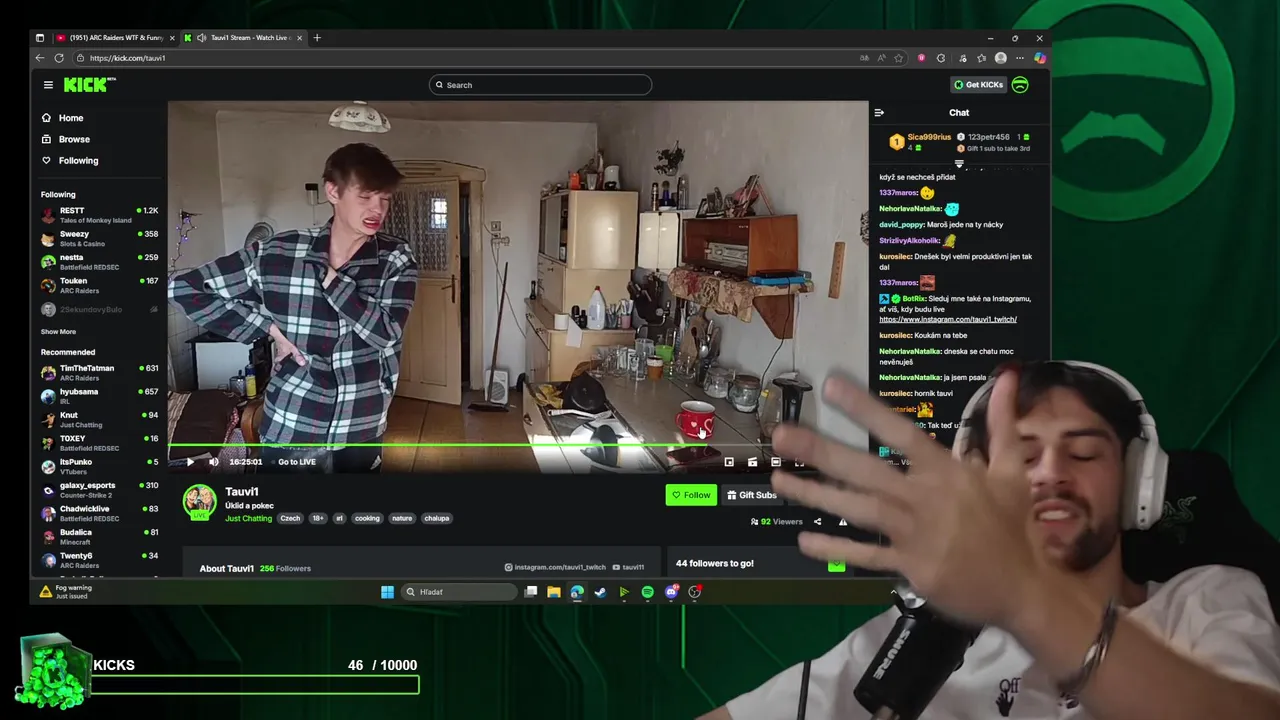1280x720 pixels.
Task: Open Sweezy channel in sidebar
Action: (100, 238)
